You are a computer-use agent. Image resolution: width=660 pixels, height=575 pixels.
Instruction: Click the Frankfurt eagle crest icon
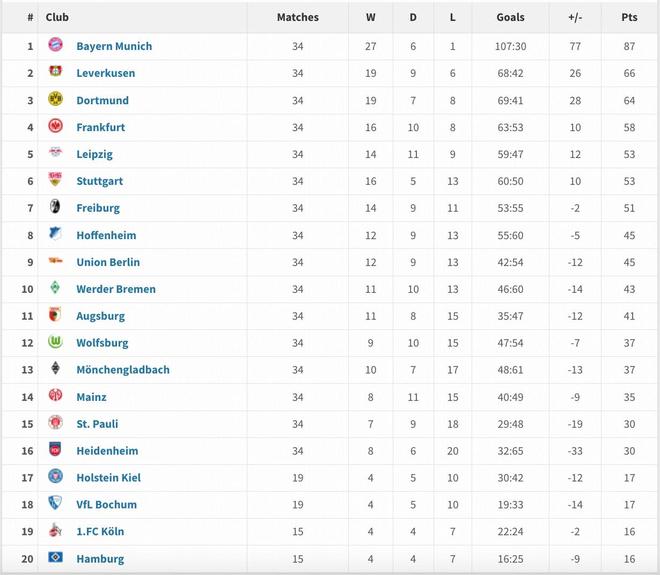(55, 127)
